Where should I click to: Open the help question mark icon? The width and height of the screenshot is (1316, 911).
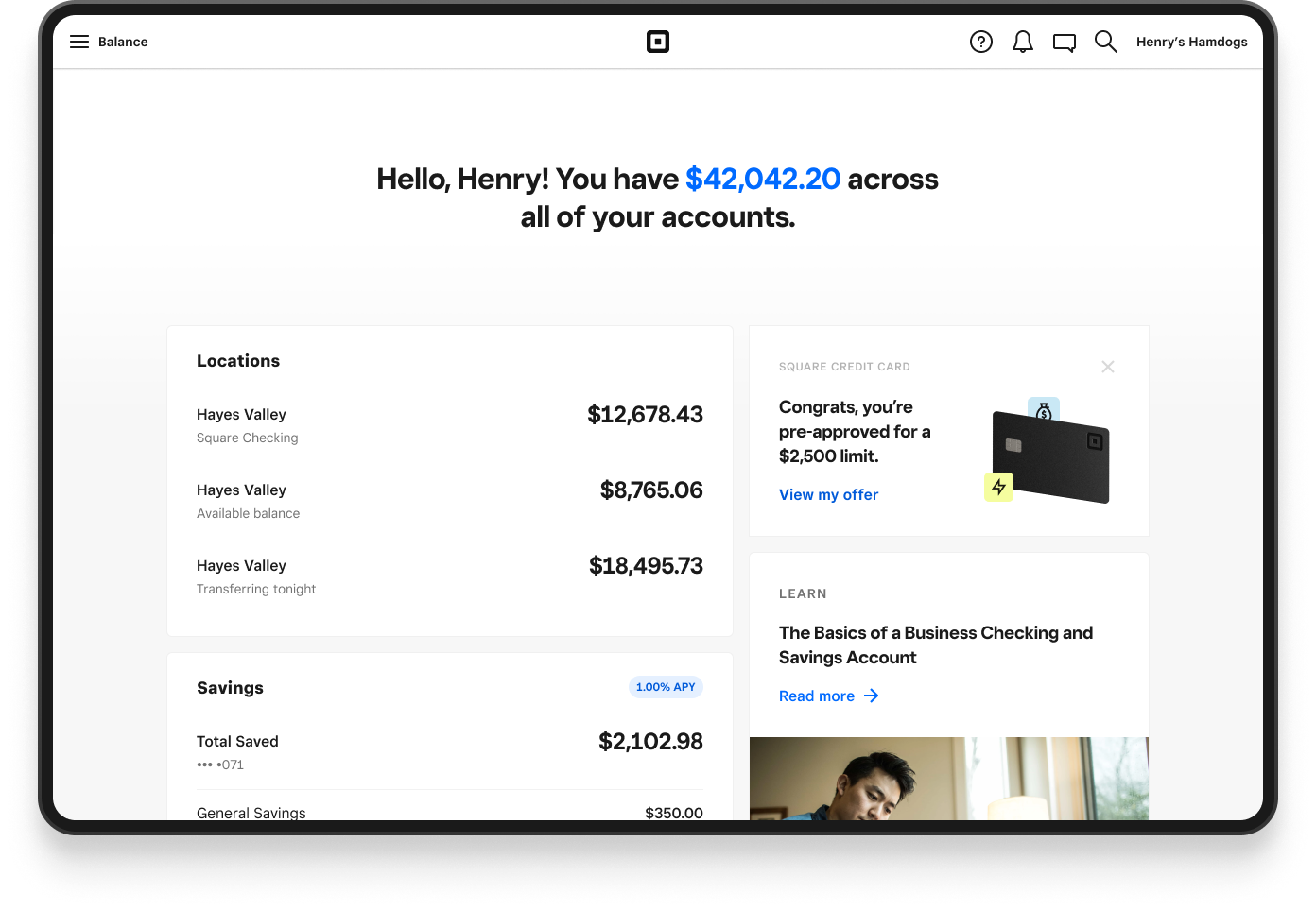coord(981,42)
